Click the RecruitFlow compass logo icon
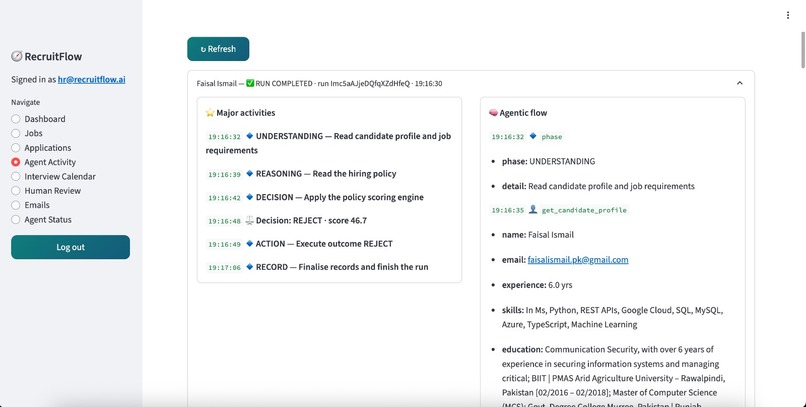The height and width of the screenshot is (407, 806). [x=16, y=56]
